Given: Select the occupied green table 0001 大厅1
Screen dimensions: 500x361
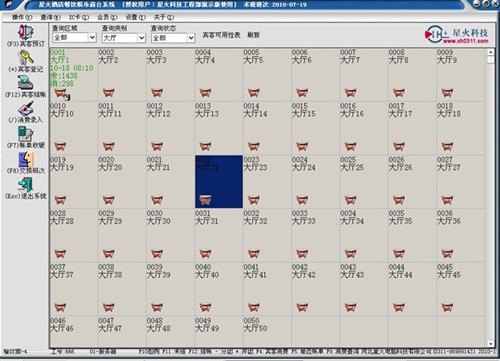Looking at the screenshot, I should (73, 75).
